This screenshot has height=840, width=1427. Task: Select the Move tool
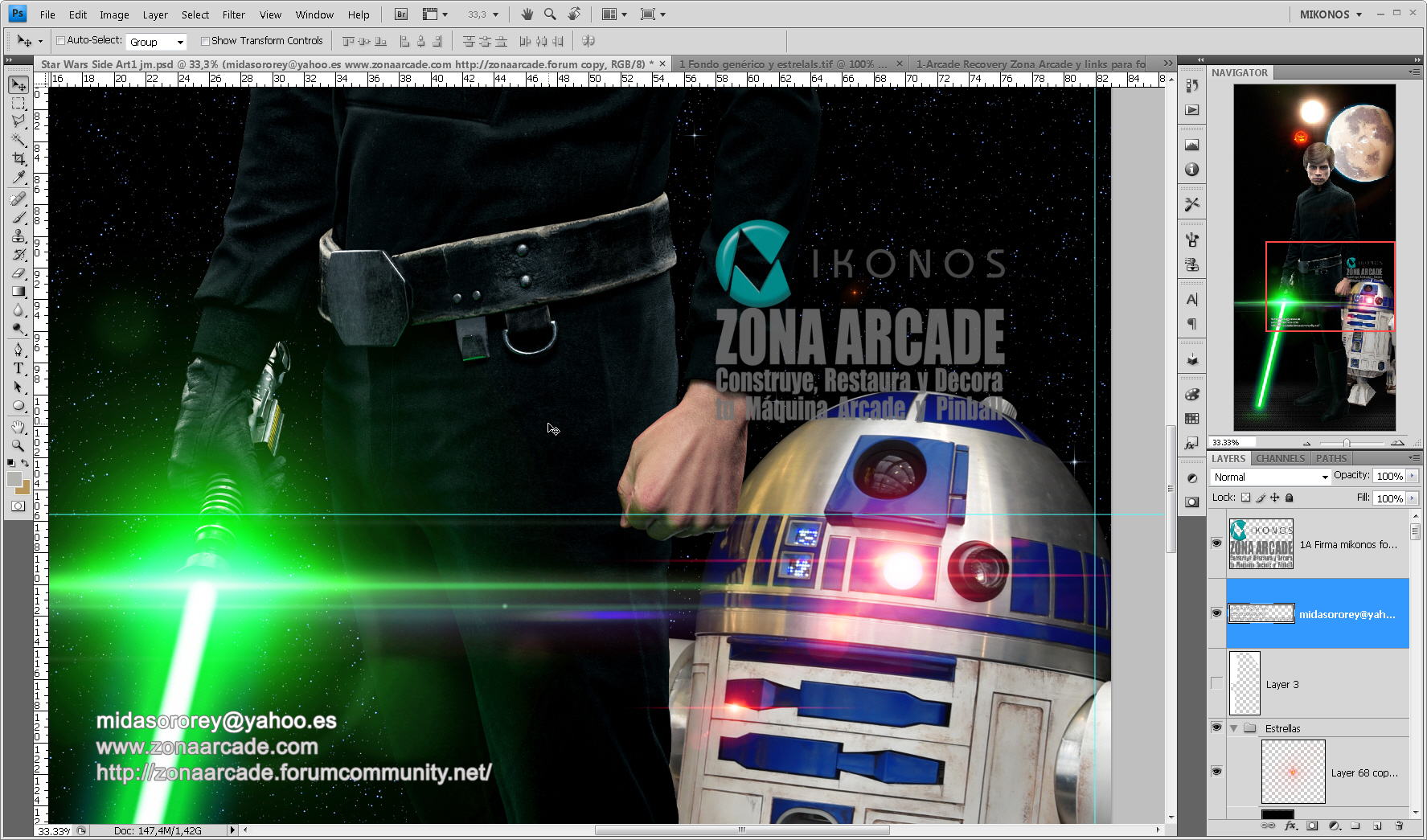(x=18, y=84)
